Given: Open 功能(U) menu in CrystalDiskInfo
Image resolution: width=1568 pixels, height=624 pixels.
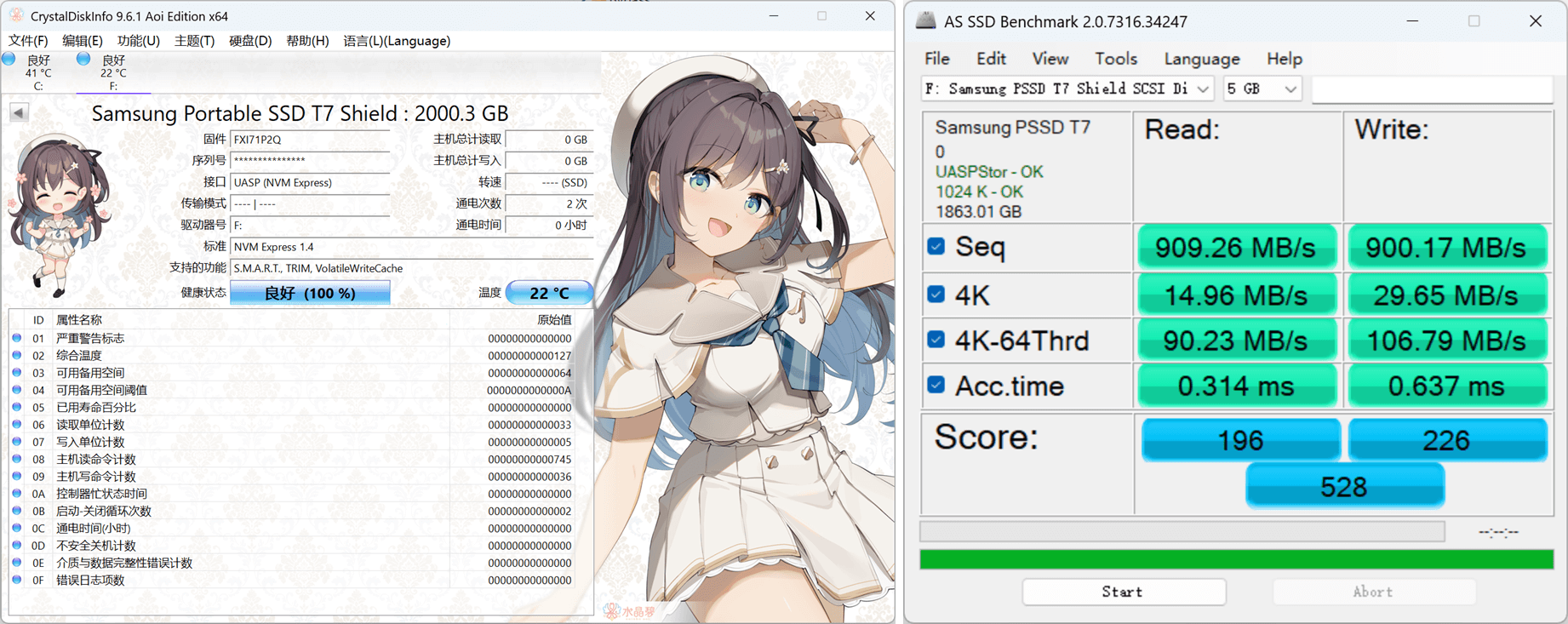Looking at the screenshot, I should 139,41.
